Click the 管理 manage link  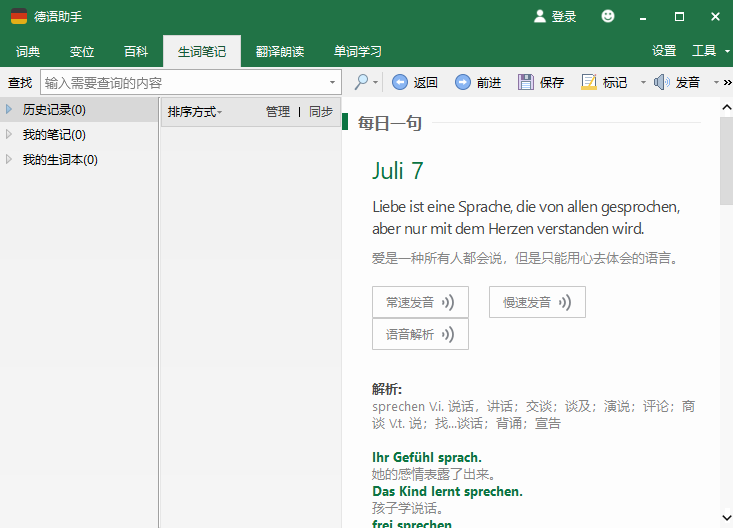277,112
